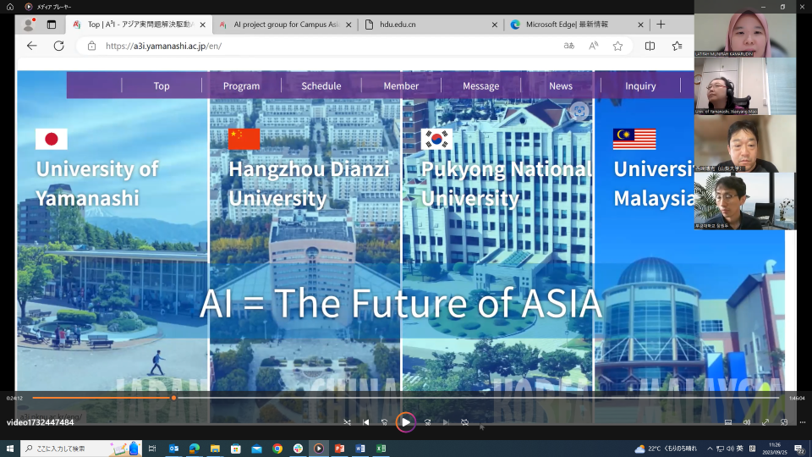
Task: Click the browser refresh button
Action: 58,46
